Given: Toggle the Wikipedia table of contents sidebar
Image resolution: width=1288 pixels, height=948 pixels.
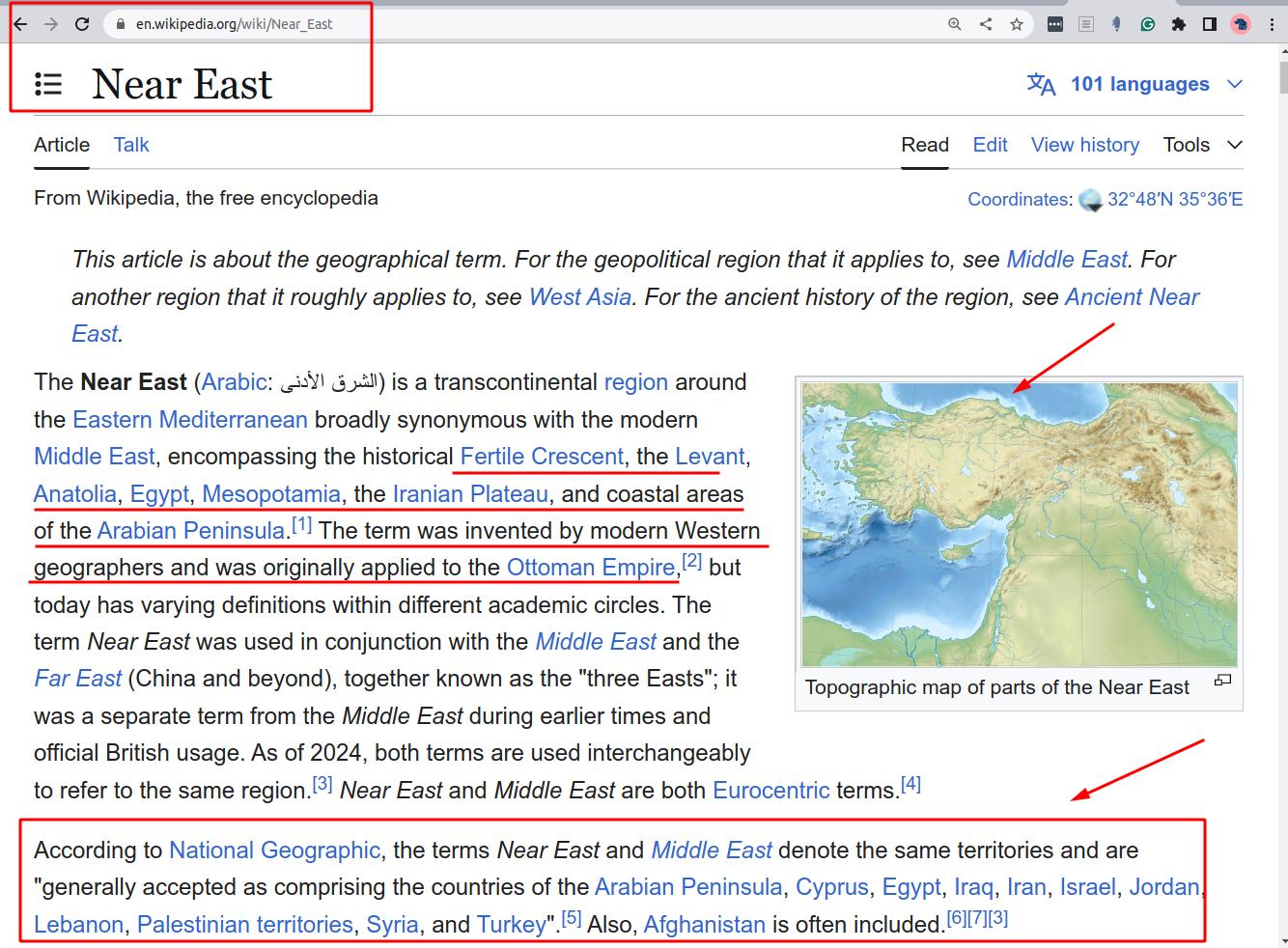Looking at the screenshot, I should click(48, 85).
